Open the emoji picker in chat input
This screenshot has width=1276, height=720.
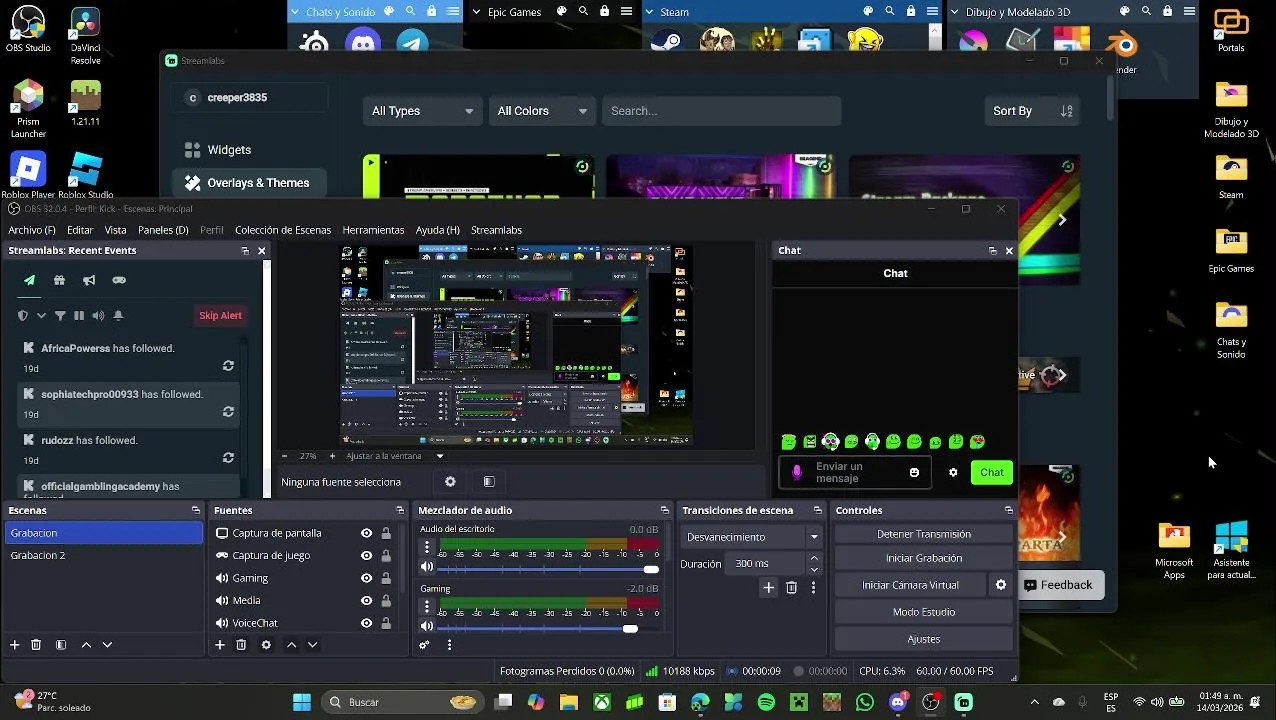914,473
